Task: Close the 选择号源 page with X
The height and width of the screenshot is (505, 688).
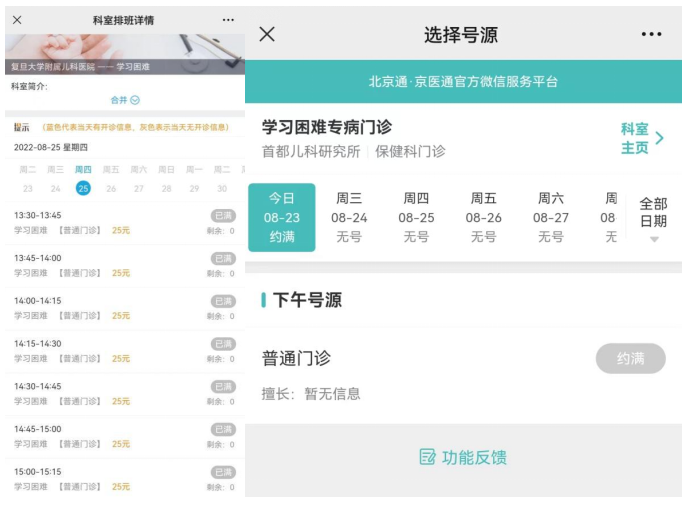Action: coord(267,34)
